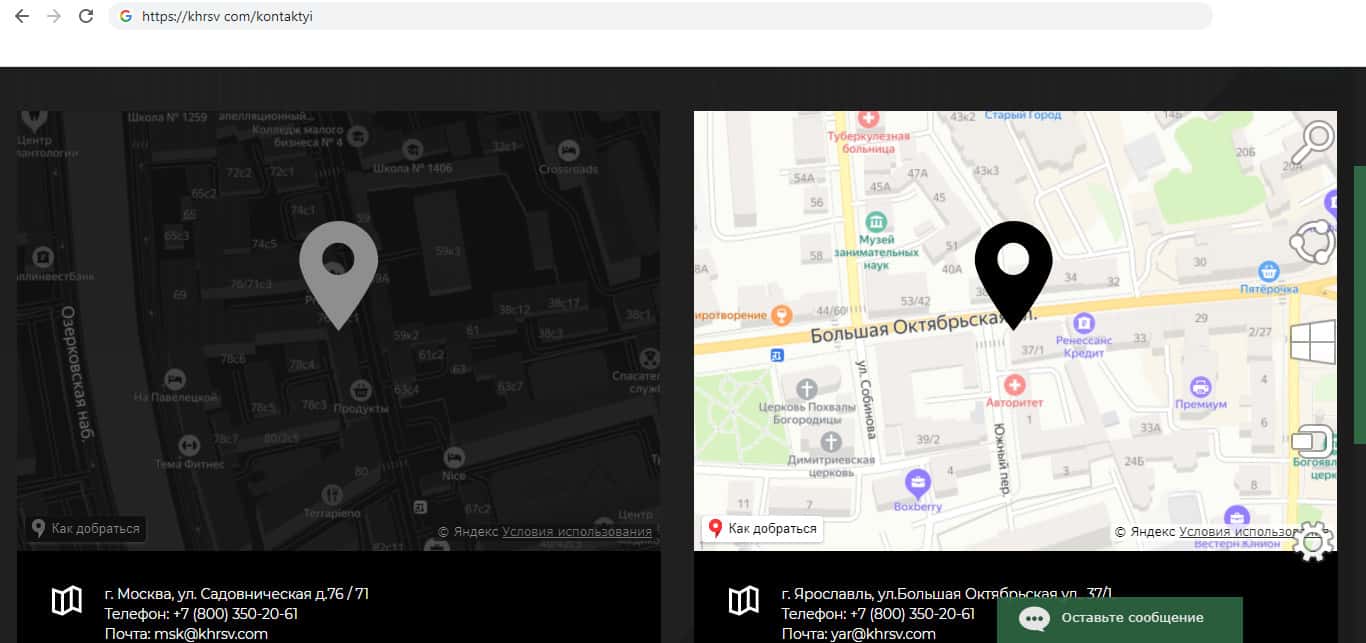Screen dimensions: 1366x643
Task: Click the Продукты shop marker on Moscow map
Action: [x=359, y=388]
